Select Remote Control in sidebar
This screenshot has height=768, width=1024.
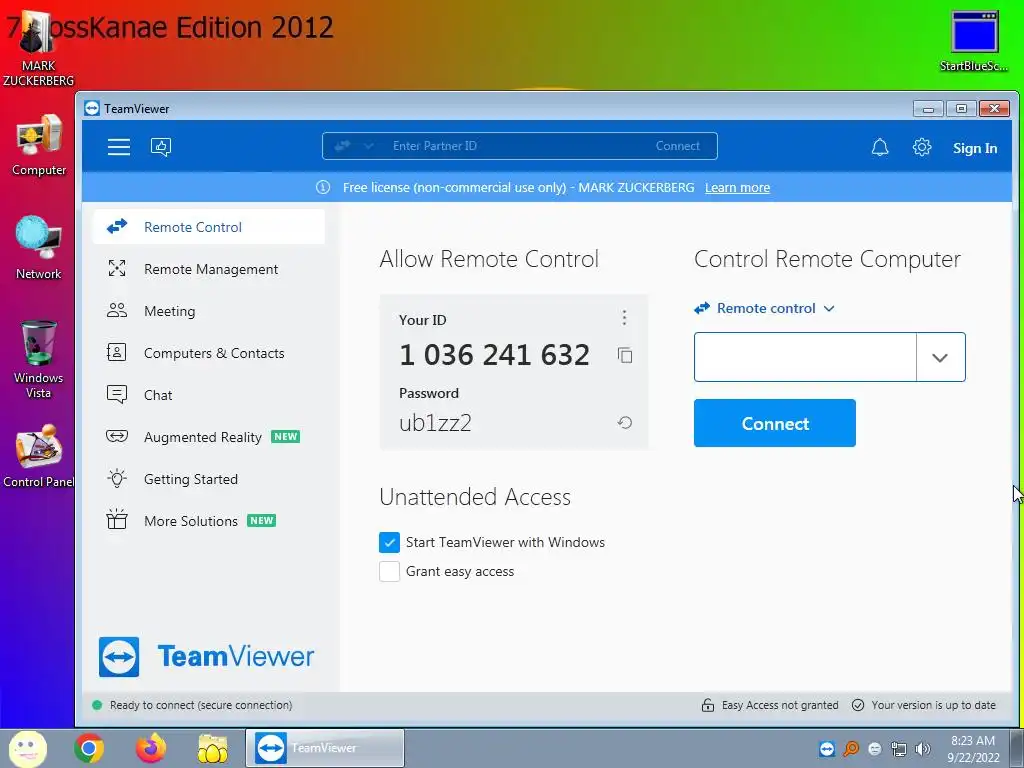(x=209, y=227)
